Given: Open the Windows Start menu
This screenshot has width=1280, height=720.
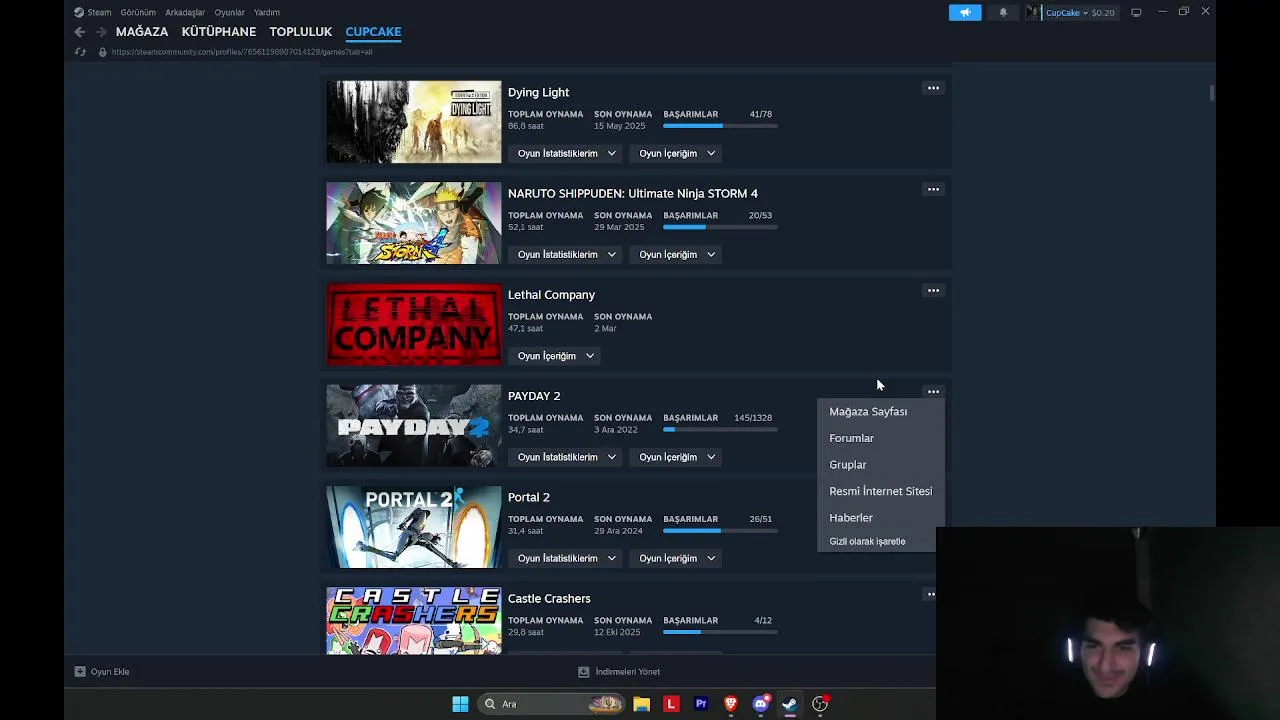Looking at the screenshot, I should (x=460, y=704).
